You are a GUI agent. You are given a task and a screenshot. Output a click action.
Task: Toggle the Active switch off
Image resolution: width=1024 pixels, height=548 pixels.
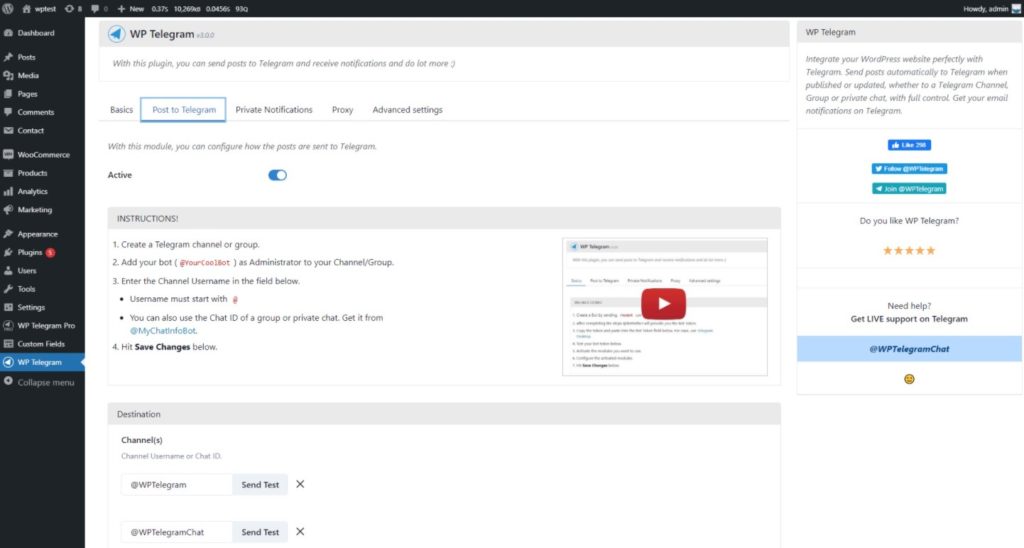(x=278, y=175)
